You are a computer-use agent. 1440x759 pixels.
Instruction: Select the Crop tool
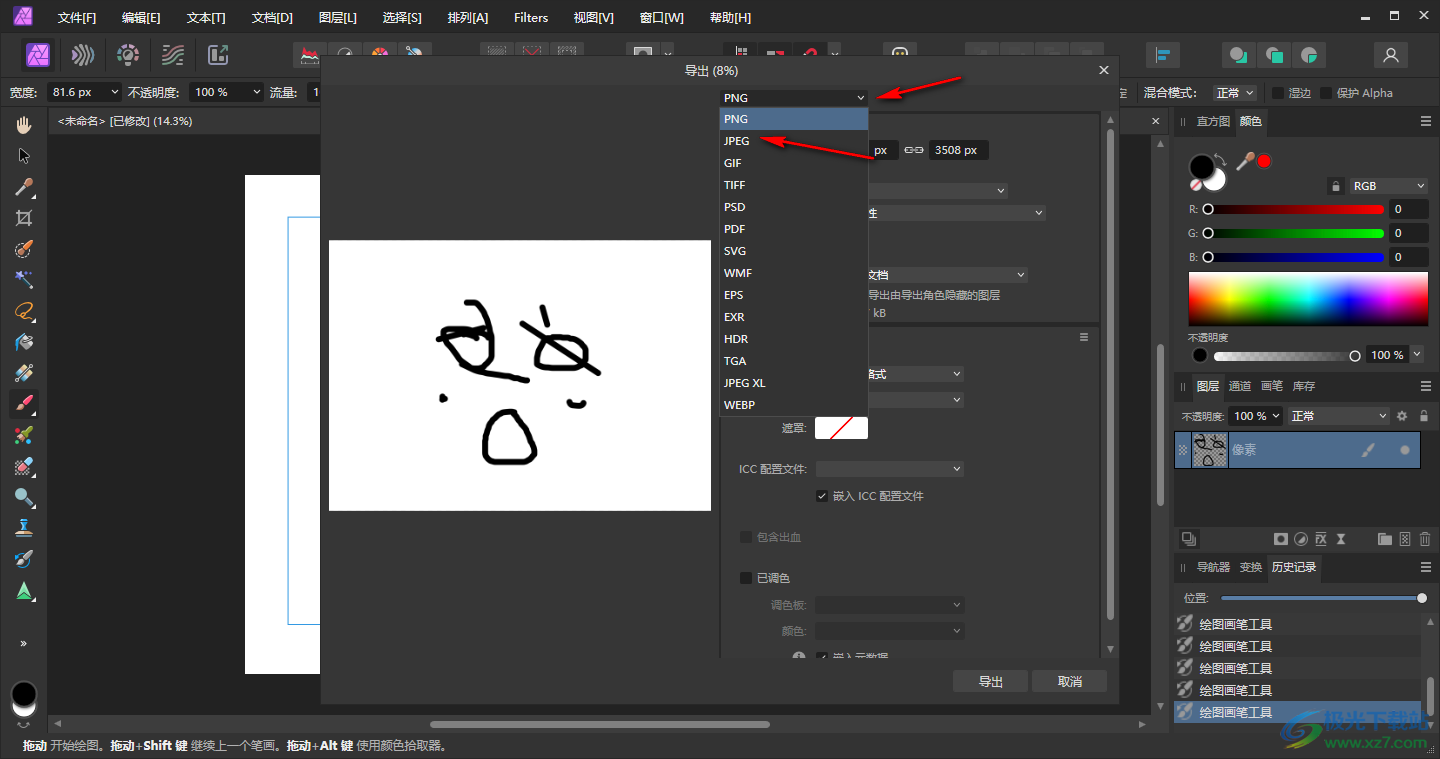24,218
